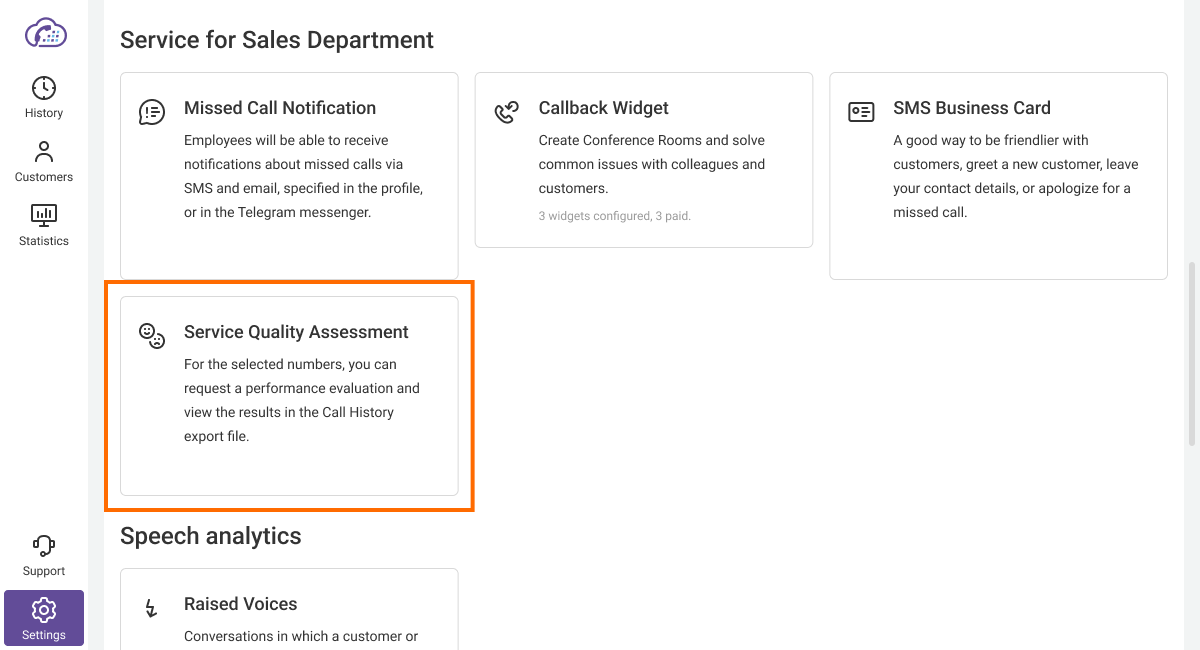1200x650 pixels.
Task: Click the Settings gear icon
Action: [x=44, y=610]
